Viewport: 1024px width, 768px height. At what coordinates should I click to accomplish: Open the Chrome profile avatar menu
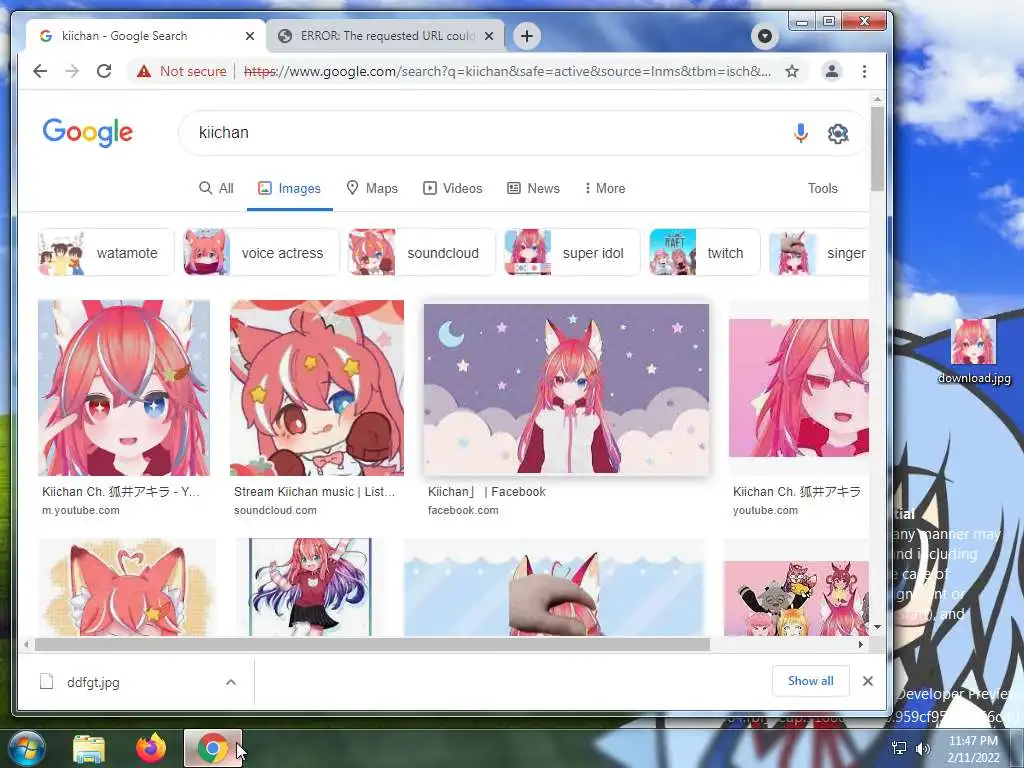(x=831, y=71)
